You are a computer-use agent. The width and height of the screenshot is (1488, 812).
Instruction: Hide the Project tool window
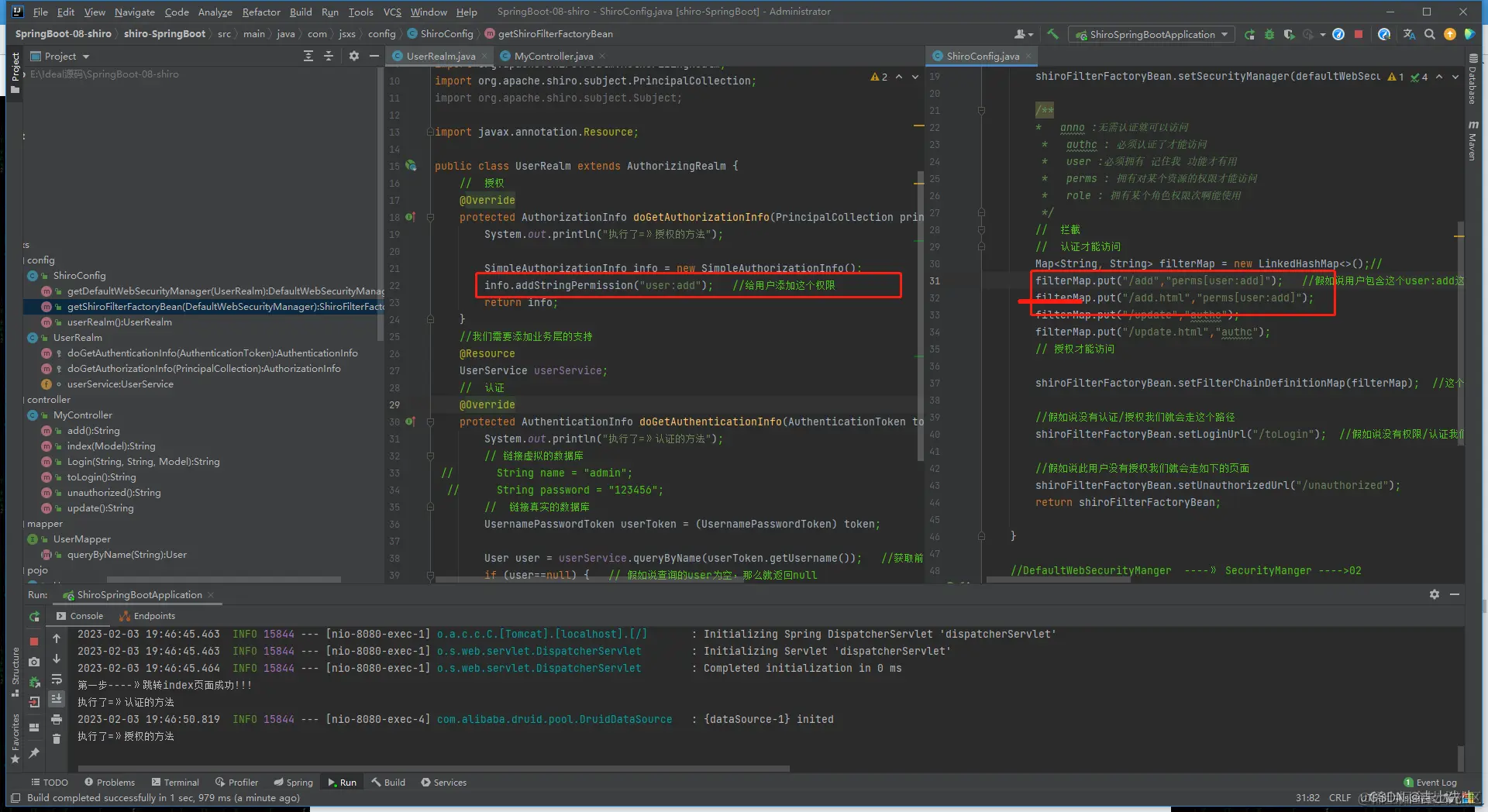click(x=374, y=56)
